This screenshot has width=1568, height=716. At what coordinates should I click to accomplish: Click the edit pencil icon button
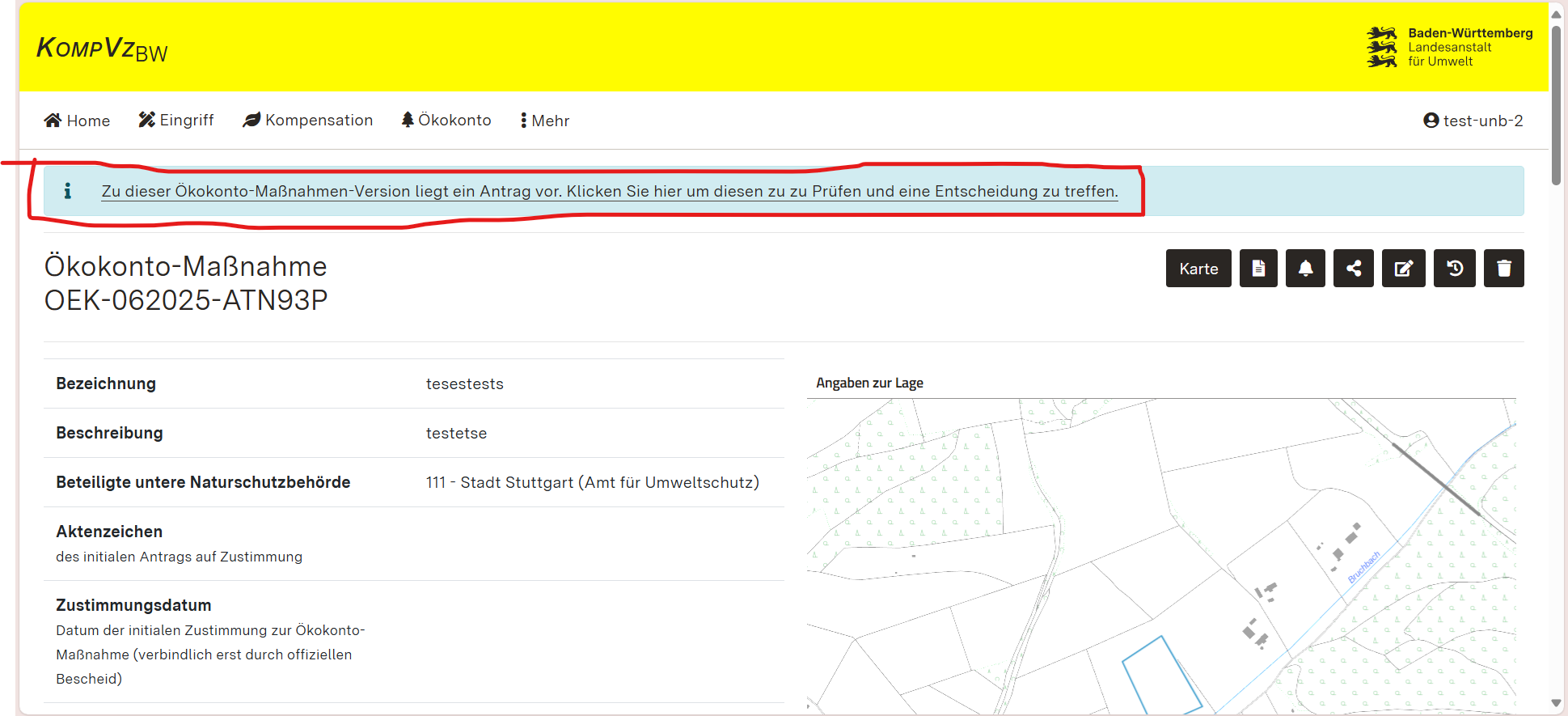[1403, 269]
